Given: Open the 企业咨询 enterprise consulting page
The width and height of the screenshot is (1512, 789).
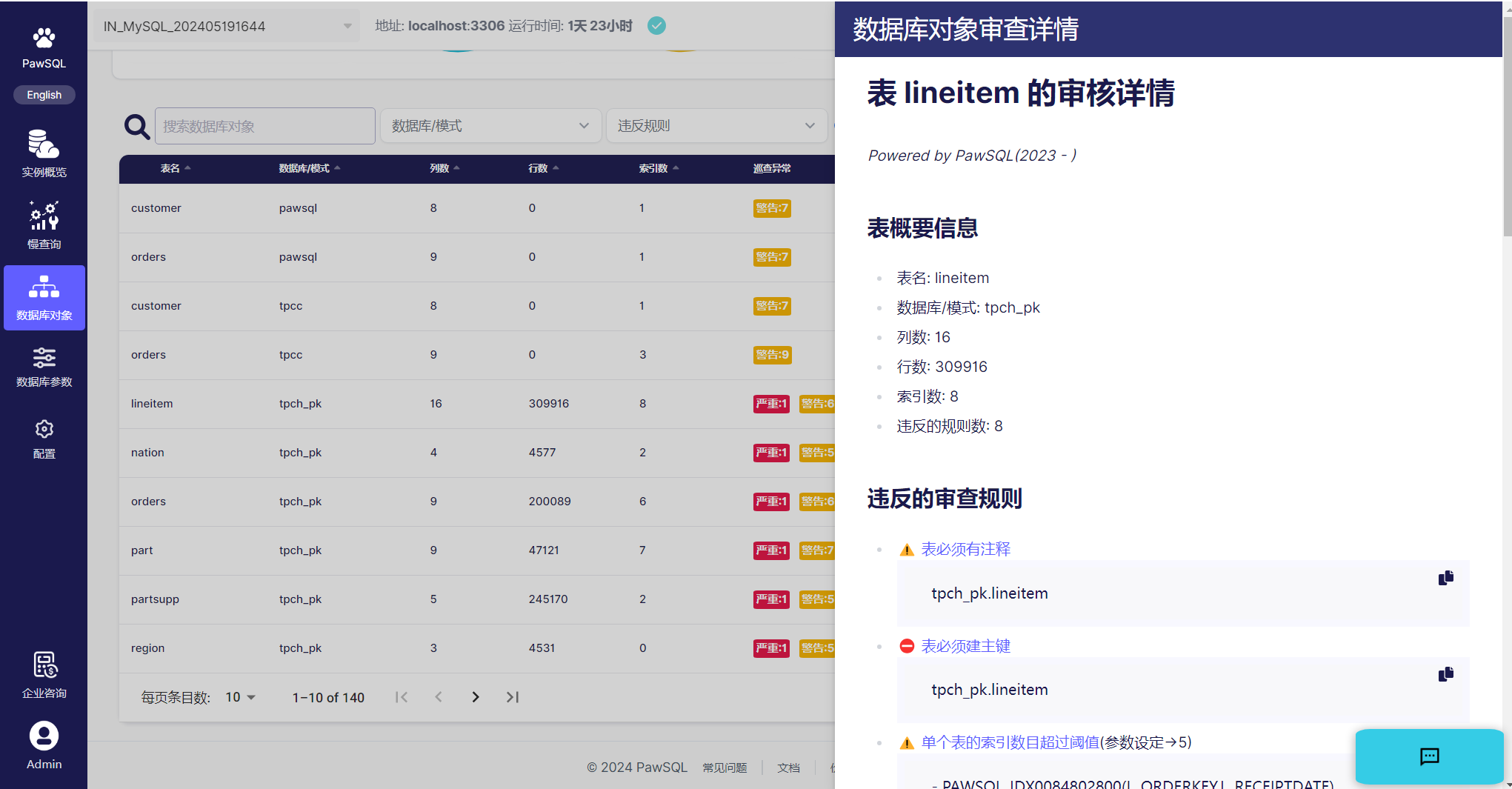Looking at the screenshot, I should click(44, 675).
